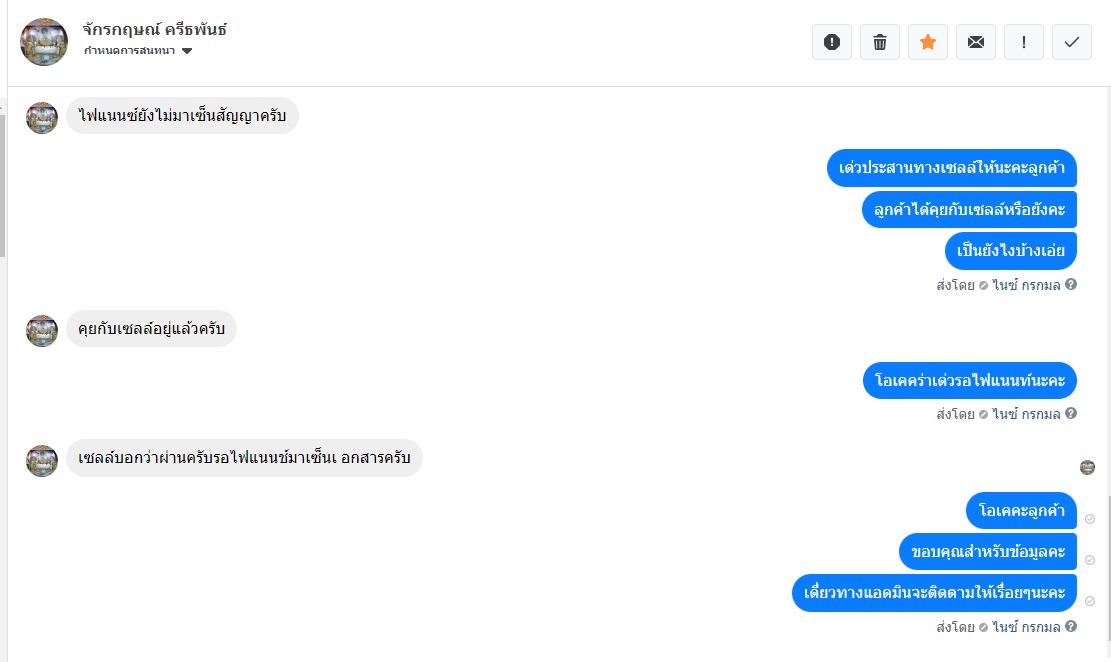Click the small seen avatar at right edge
Viewport: 1111px width, 662px height.
click(x=1088, y=467)
